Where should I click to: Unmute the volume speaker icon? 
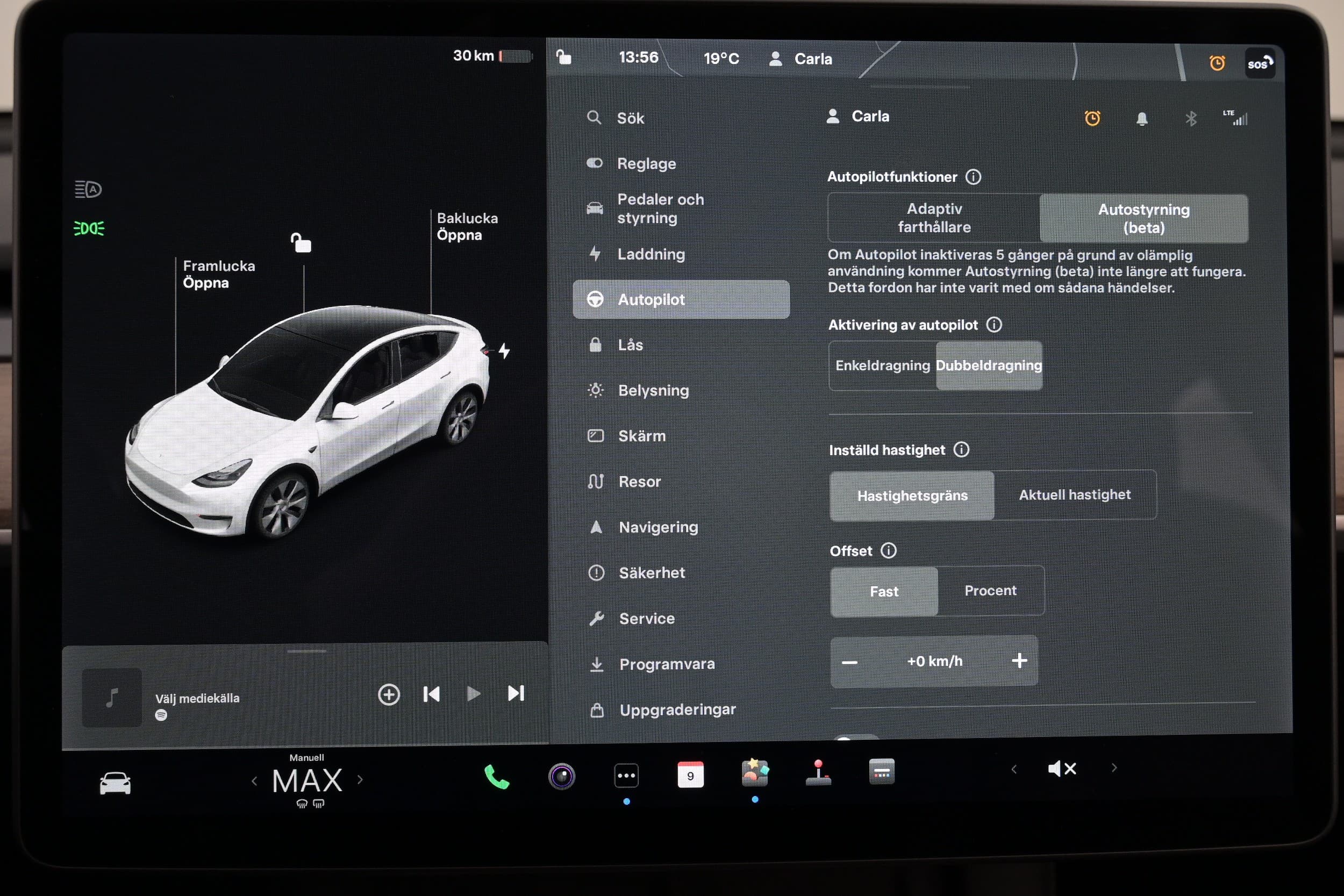pos(1062,769)
